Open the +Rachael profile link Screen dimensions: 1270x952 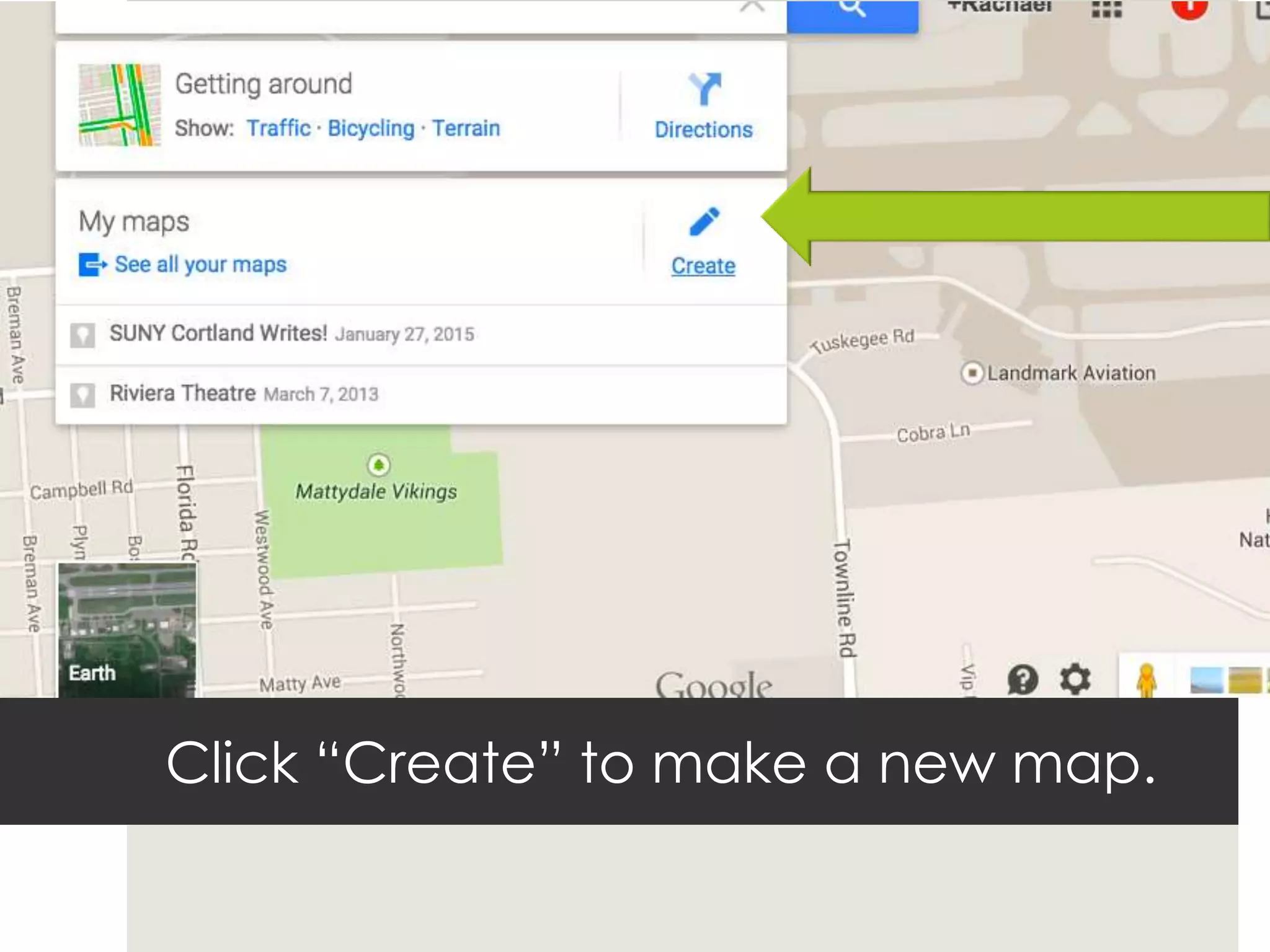point(1000,7)
